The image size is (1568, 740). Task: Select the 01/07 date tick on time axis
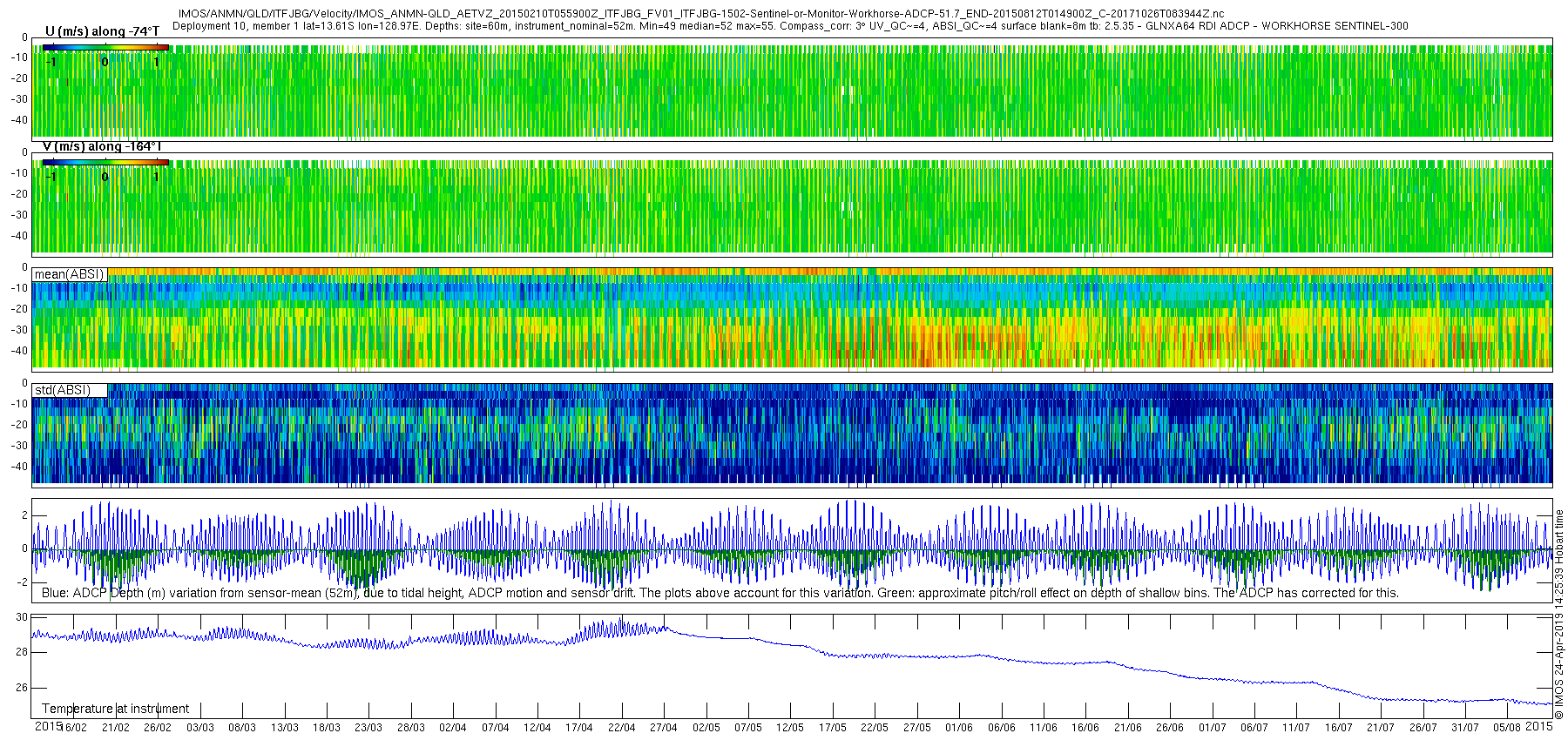point(1213,728)
